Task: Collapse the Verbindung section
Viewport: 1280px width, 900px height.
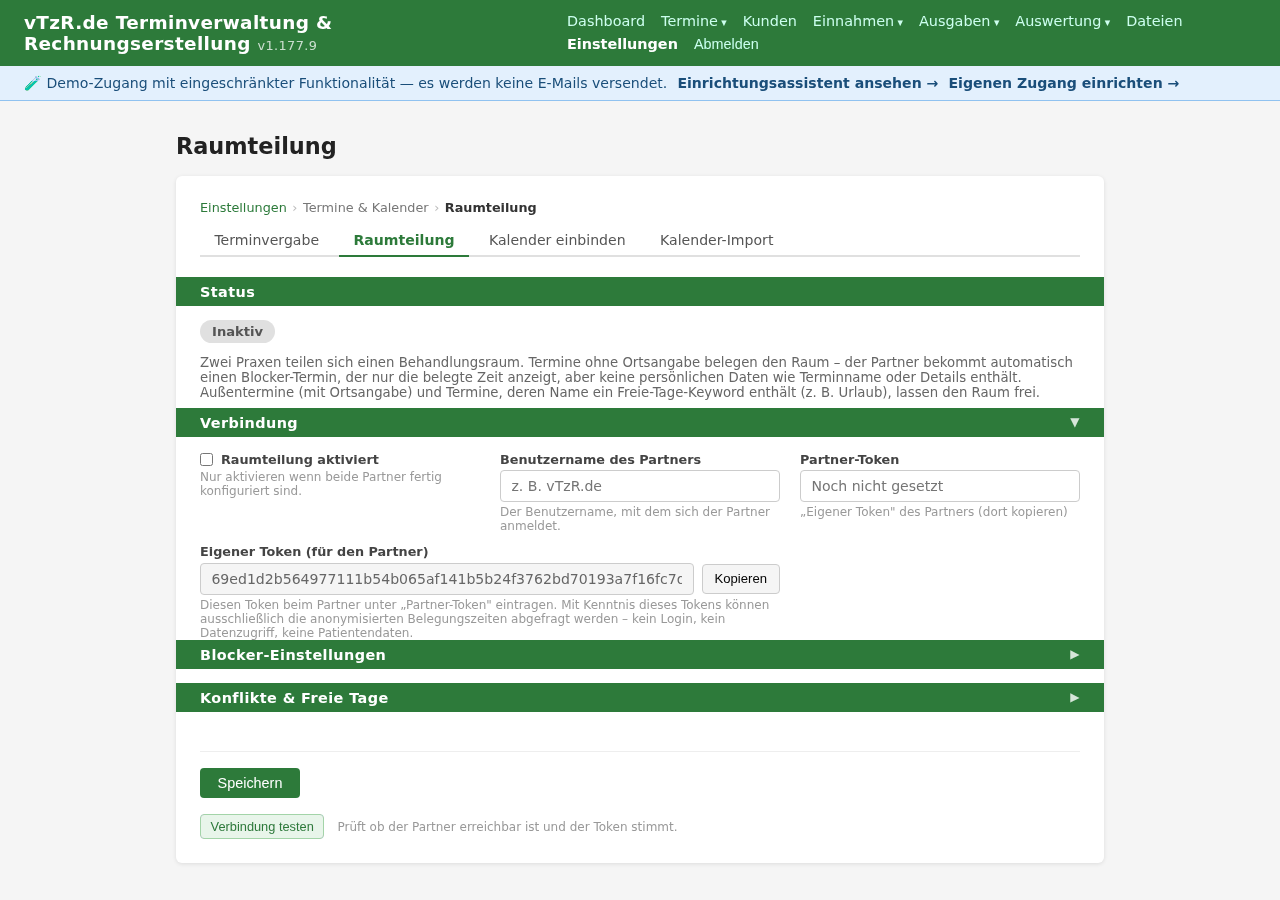Action: pyautogui.click(x=640, y=423)
